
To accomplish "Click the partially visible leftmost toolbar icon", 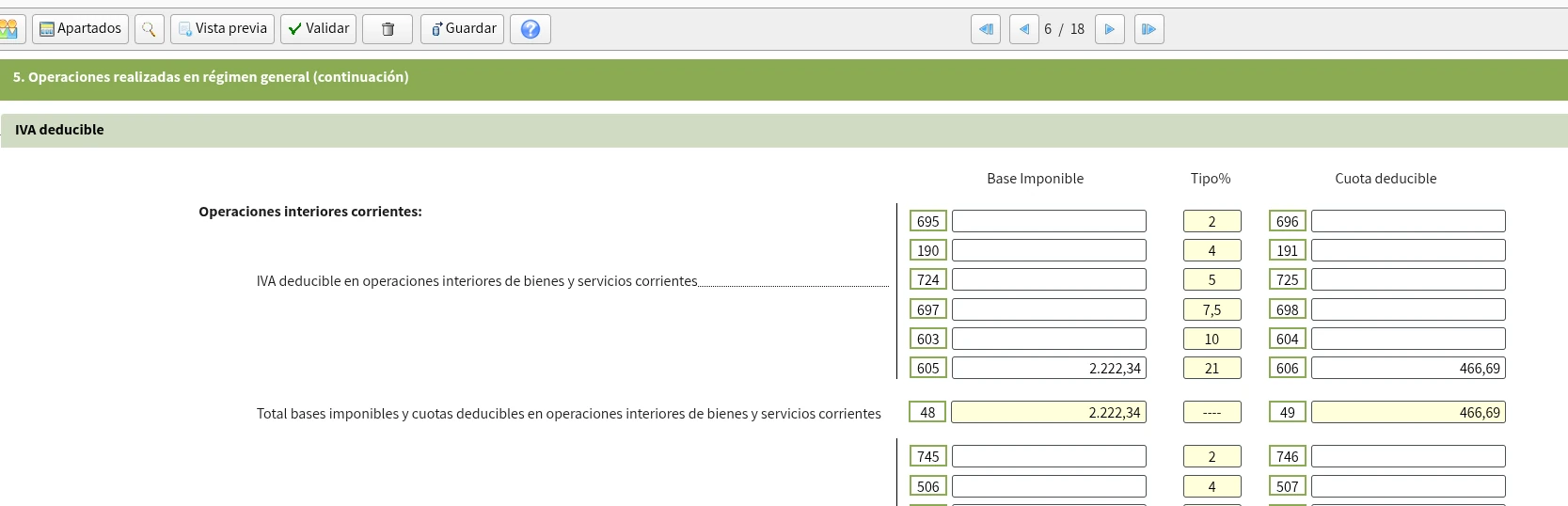I will [x=9, y=29].
